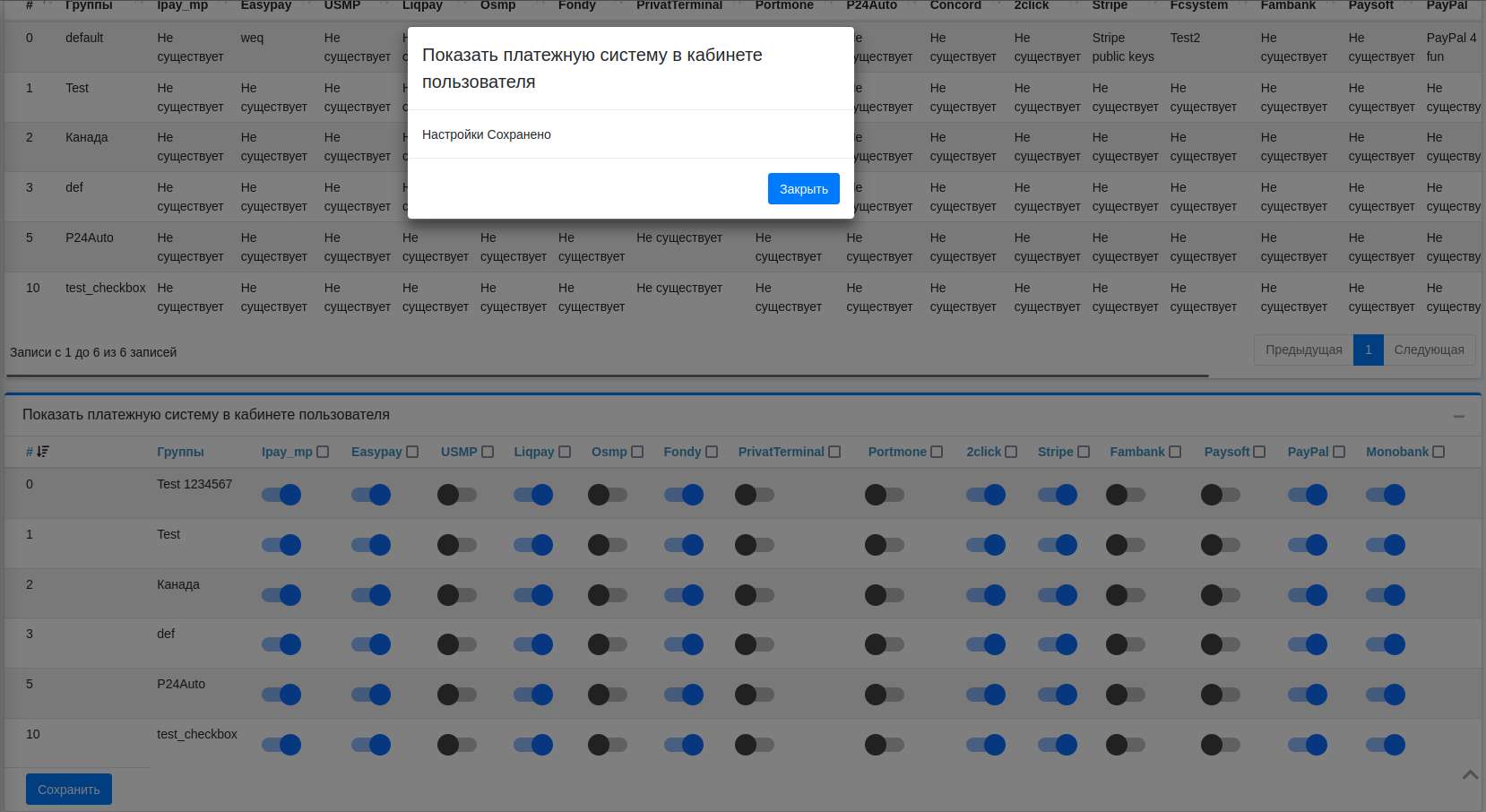Disable Stripe toggle in P24Auto row

1058,695
